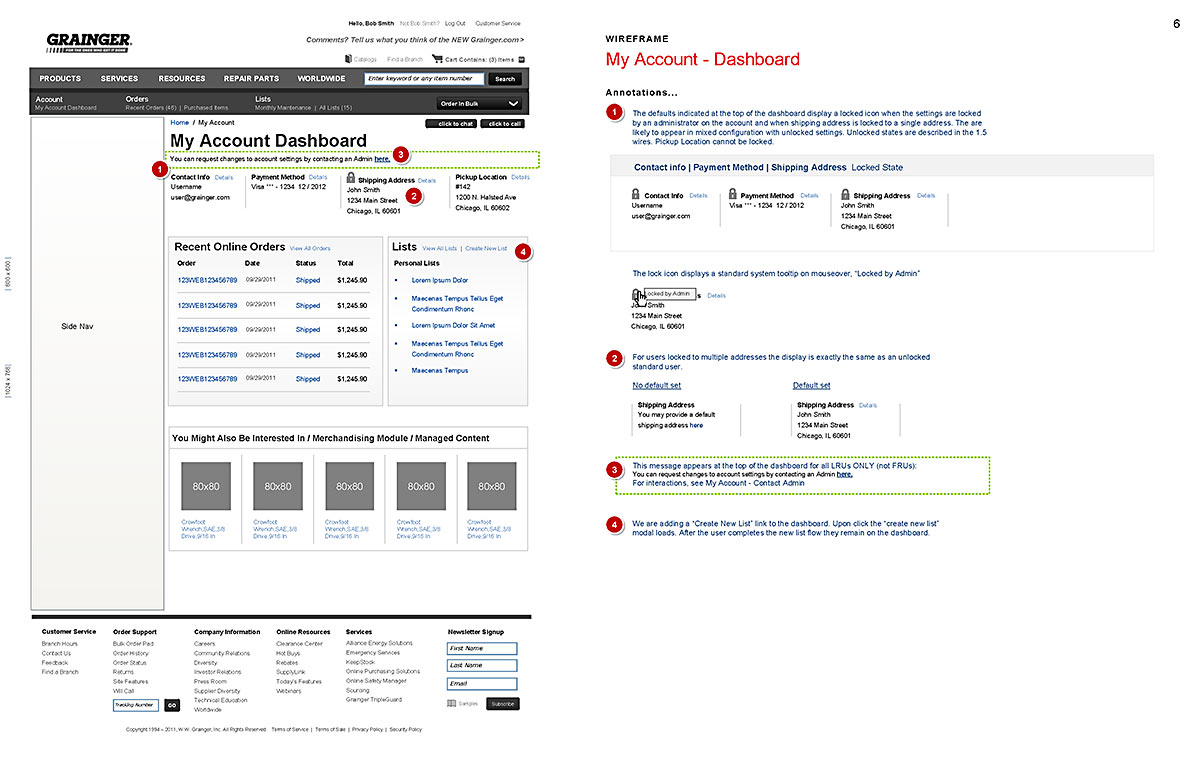The image size is (1200, 777).
Task: Open the REPAIR PARTS menu
Action: point(251,79)
